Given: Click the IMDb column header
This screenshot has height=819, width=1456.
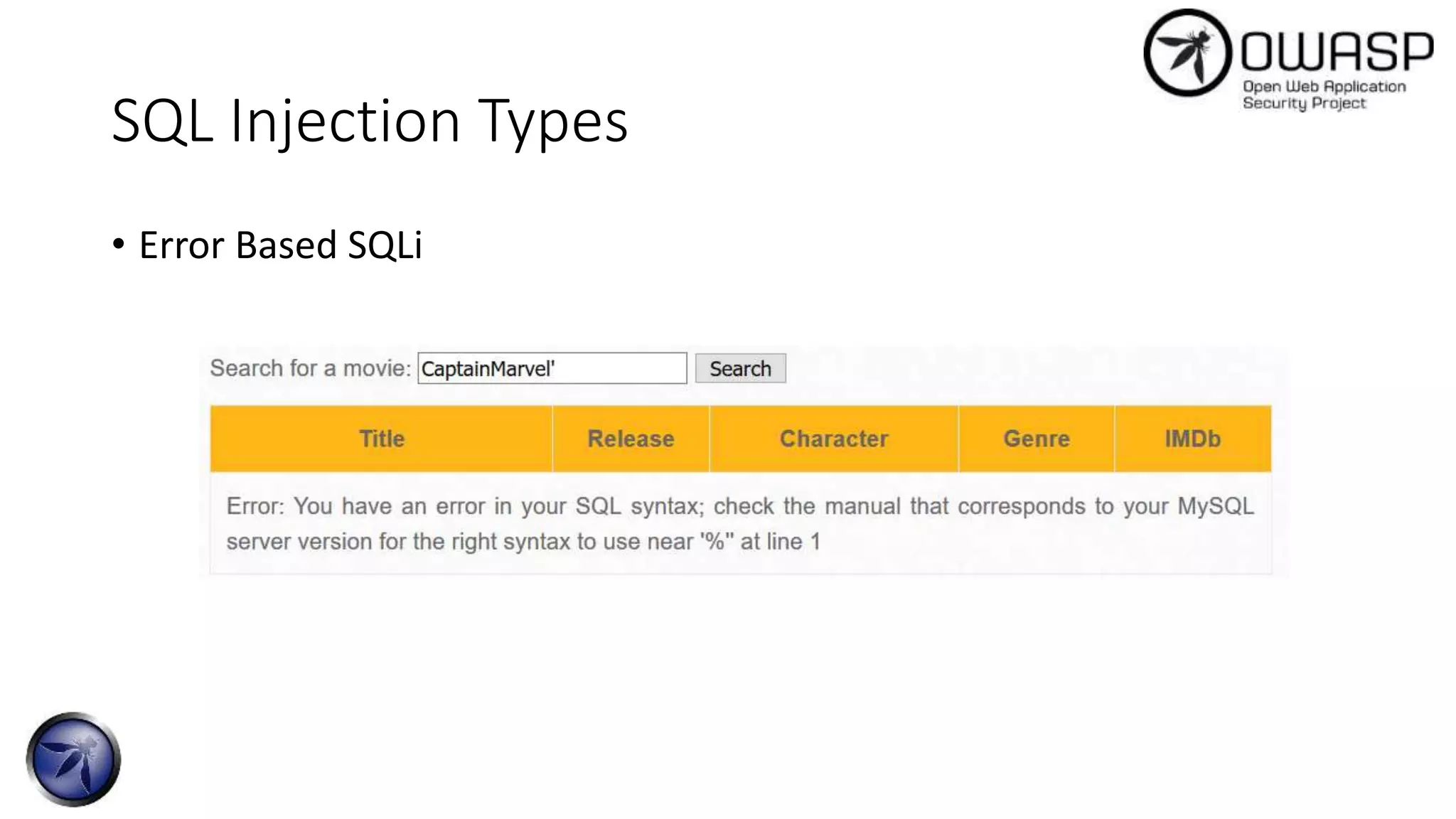Looking at the screenshot, I should (1192, 439).
